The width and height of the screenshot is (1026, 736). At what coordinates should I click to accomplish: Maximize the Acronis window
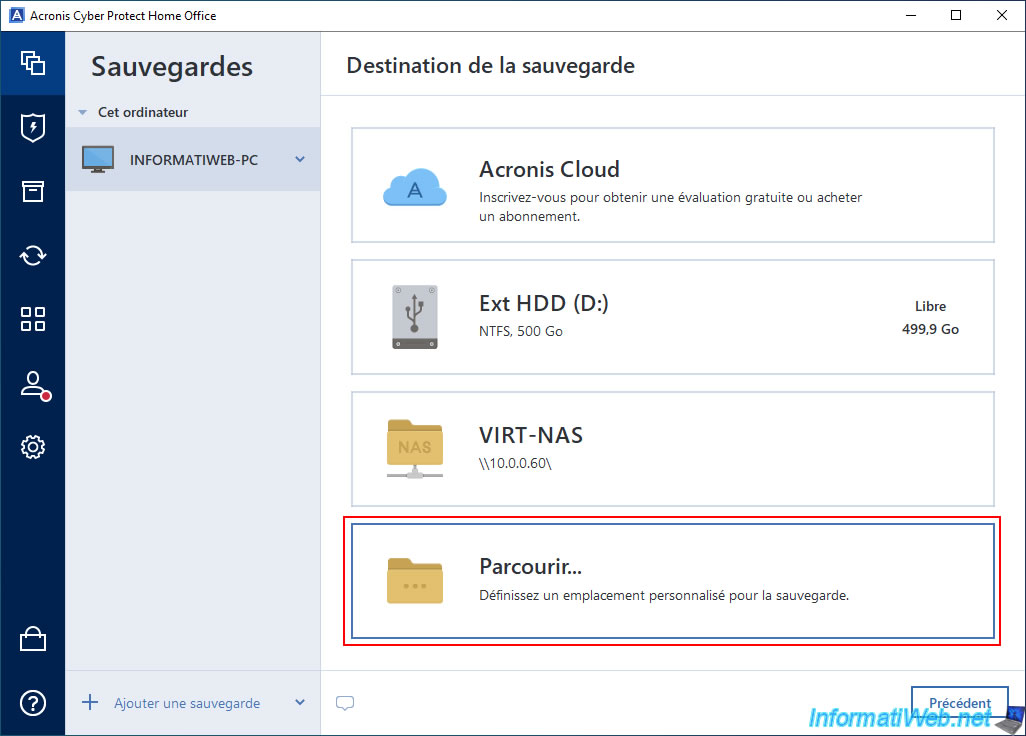(956, 15)
